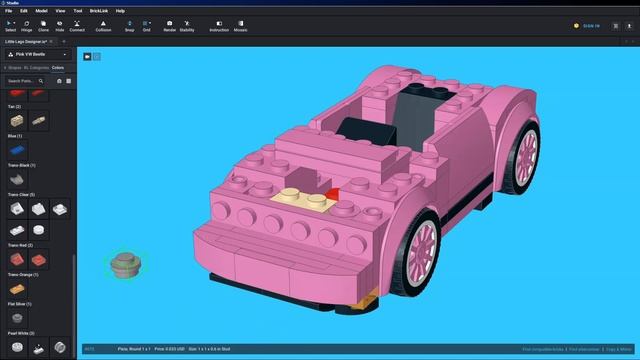The image size is (640, 360).
Task: Pick the second Trans-Red part
Action: (x=38, y=260)
